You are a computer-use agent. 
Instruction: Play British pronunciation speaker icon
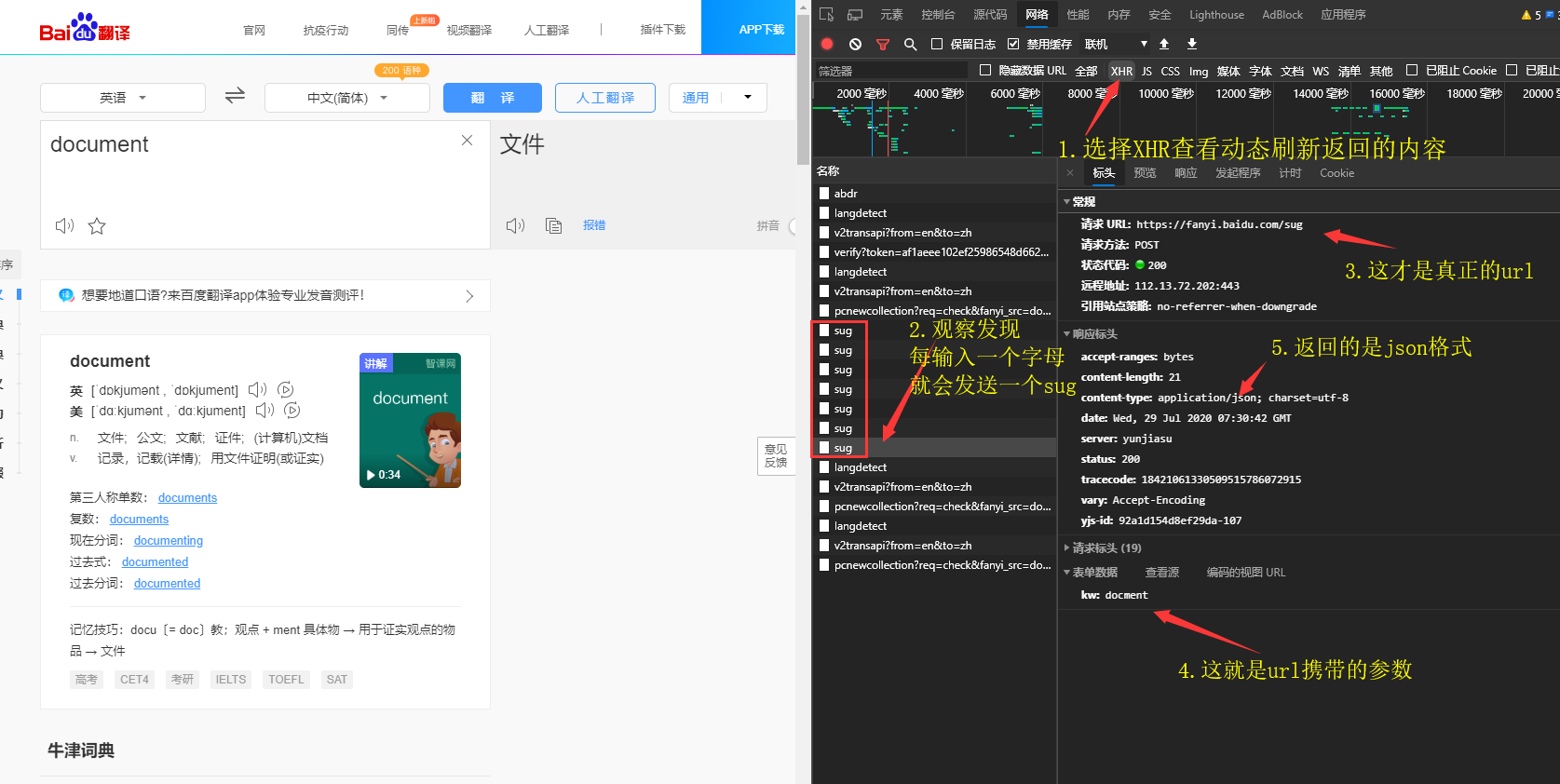258,390
